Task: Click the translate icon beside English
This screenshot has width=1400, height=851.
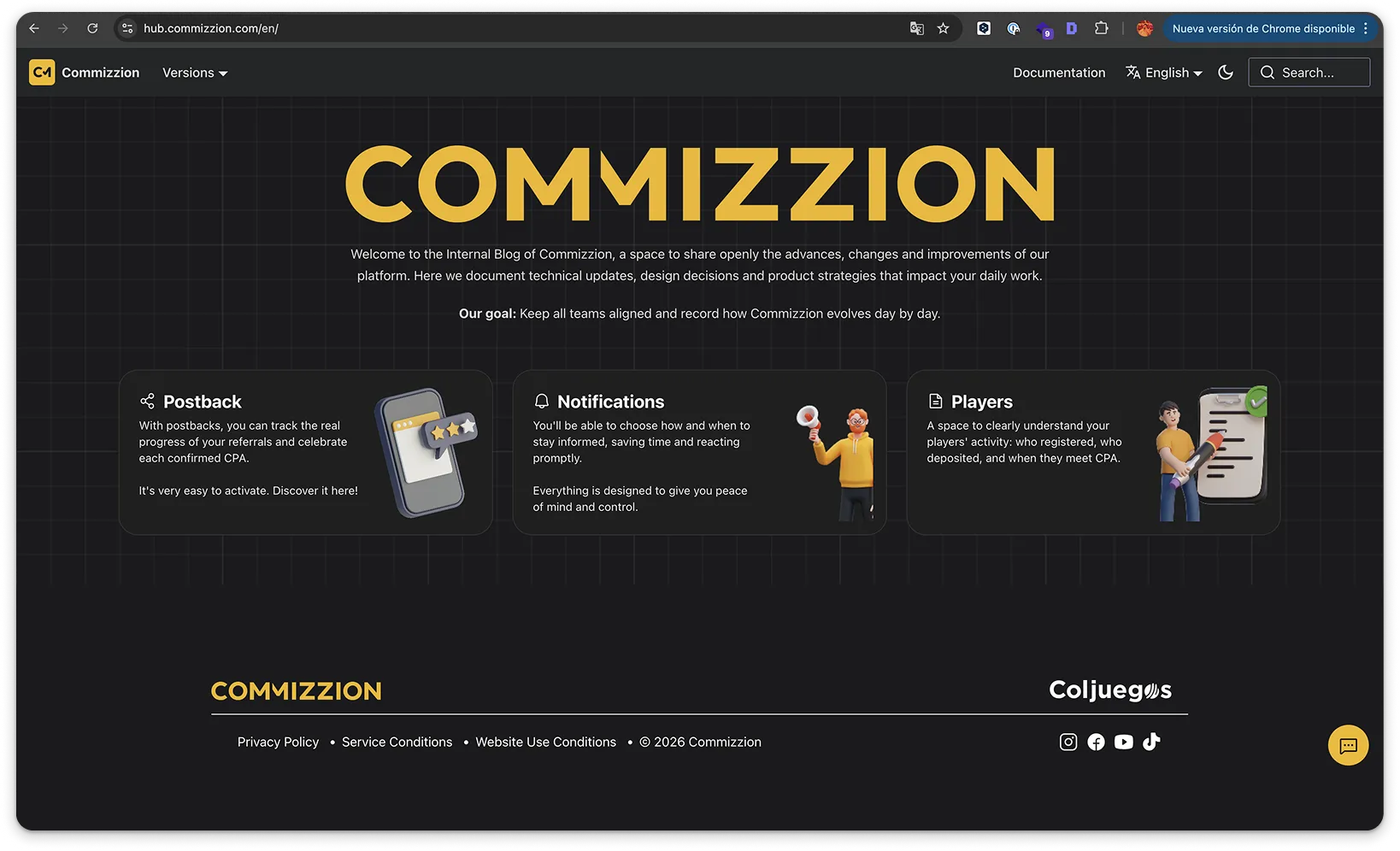Action: click(1133, 73)
